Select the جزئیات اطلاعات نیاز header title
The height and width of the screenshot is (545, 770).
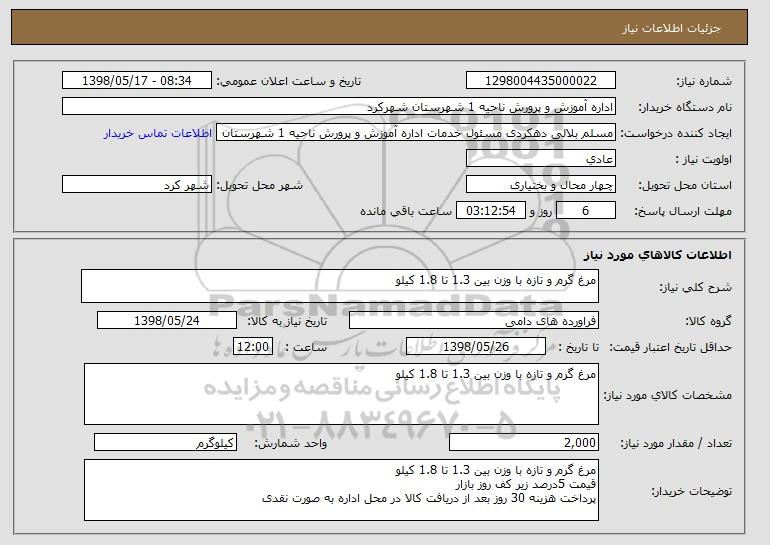[671, 28]
